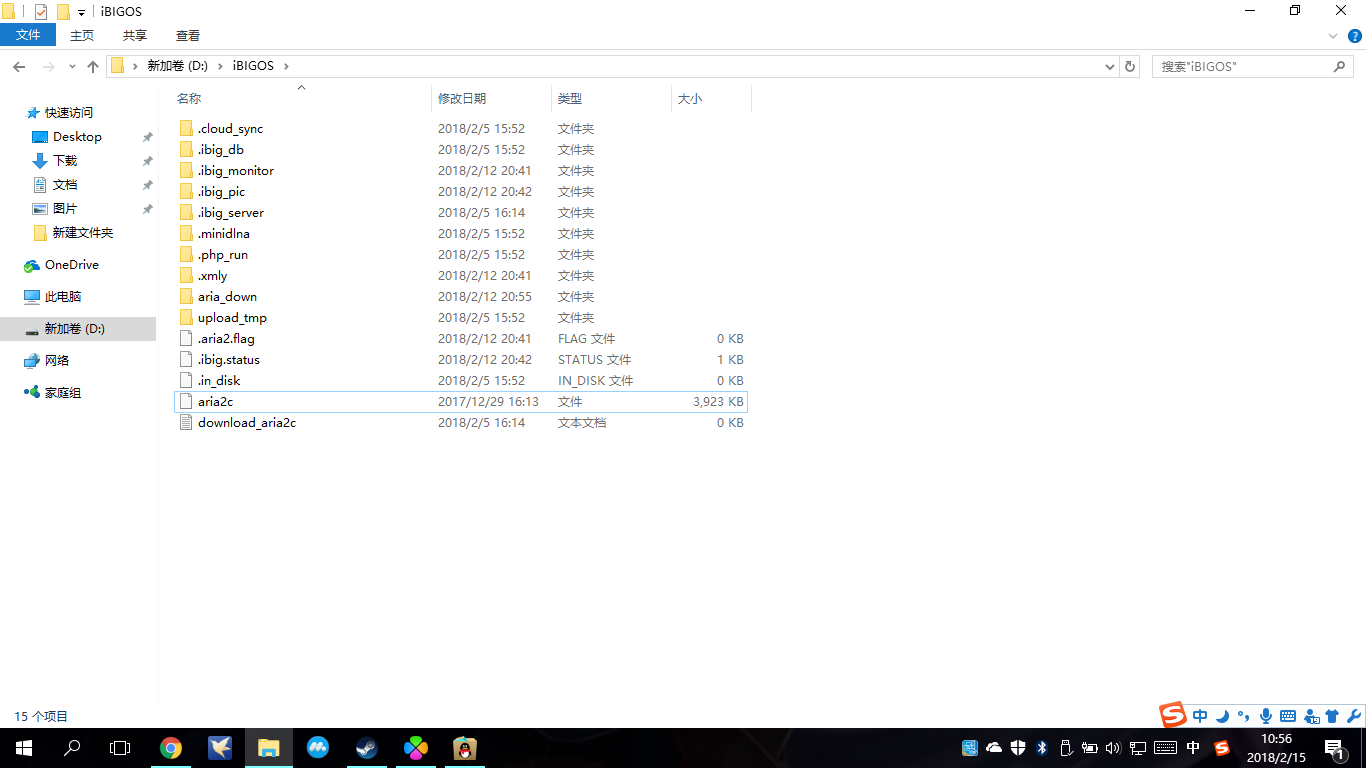
Task: Expand the address bar history dropdown
Action: click(x=1110, y=67)
